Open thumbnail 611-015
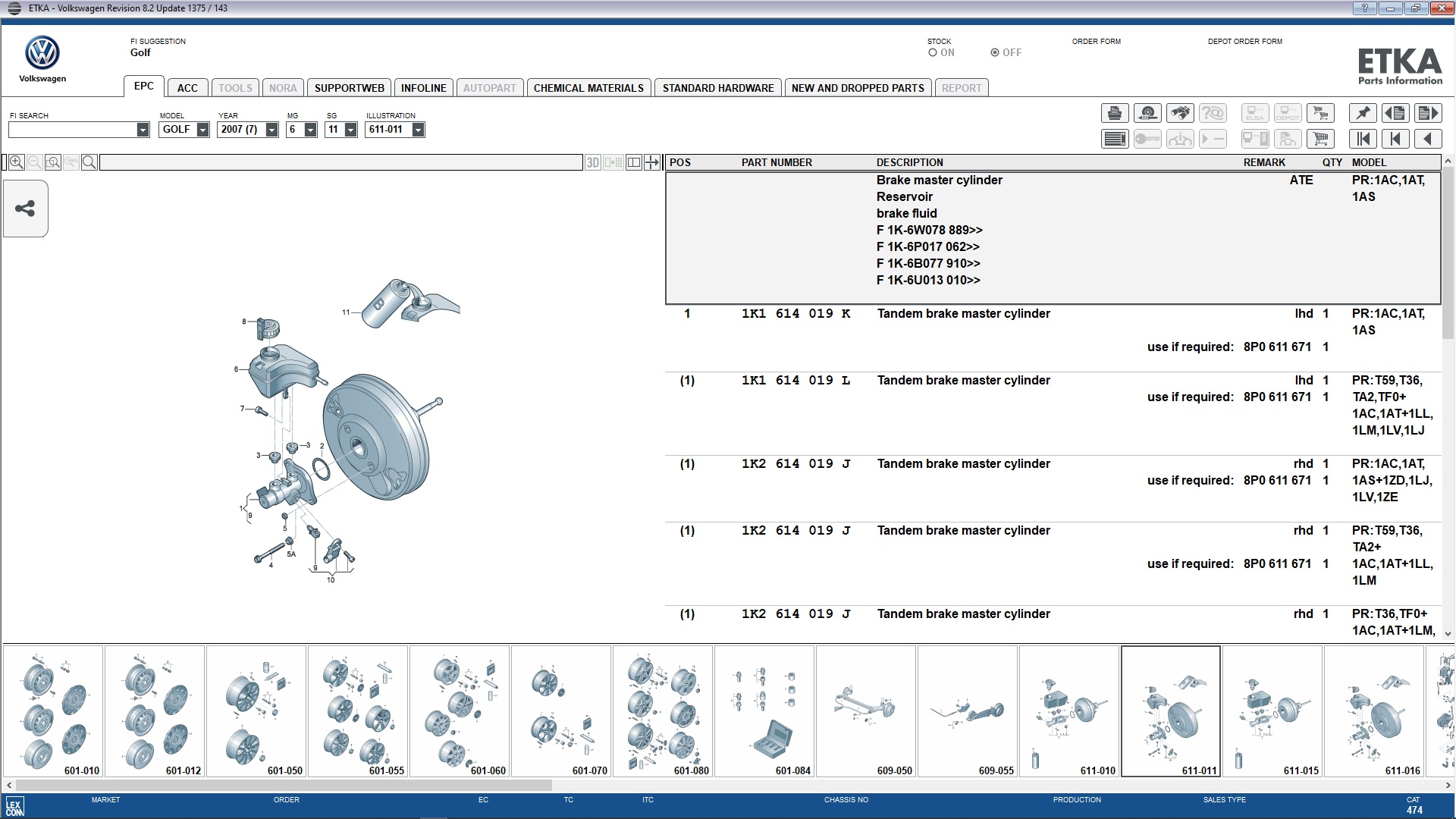The height and width of the screenshot is (819, 1456). 1272,711
